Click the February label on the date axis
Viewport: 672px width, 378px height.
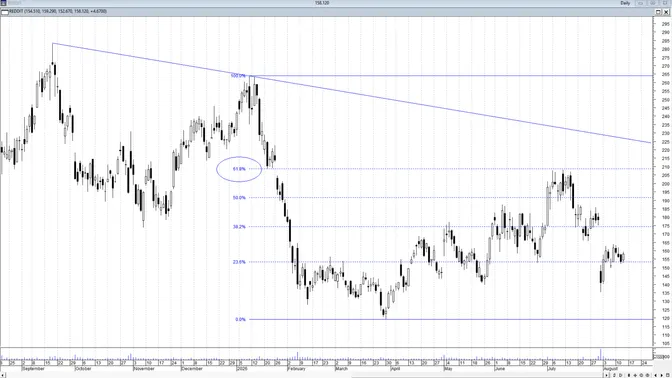[x=297, y=369]
